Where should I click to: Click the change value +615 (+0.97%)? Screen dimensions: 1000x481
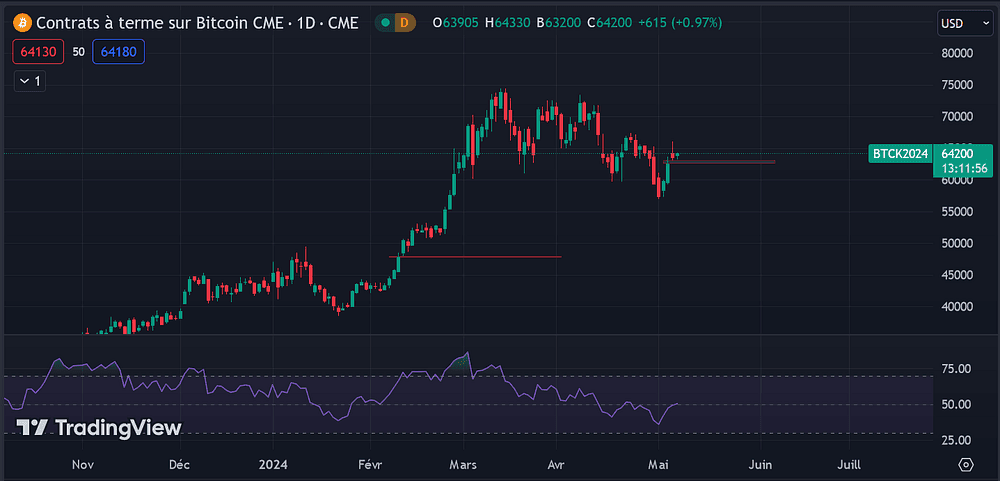coord(680,24)
